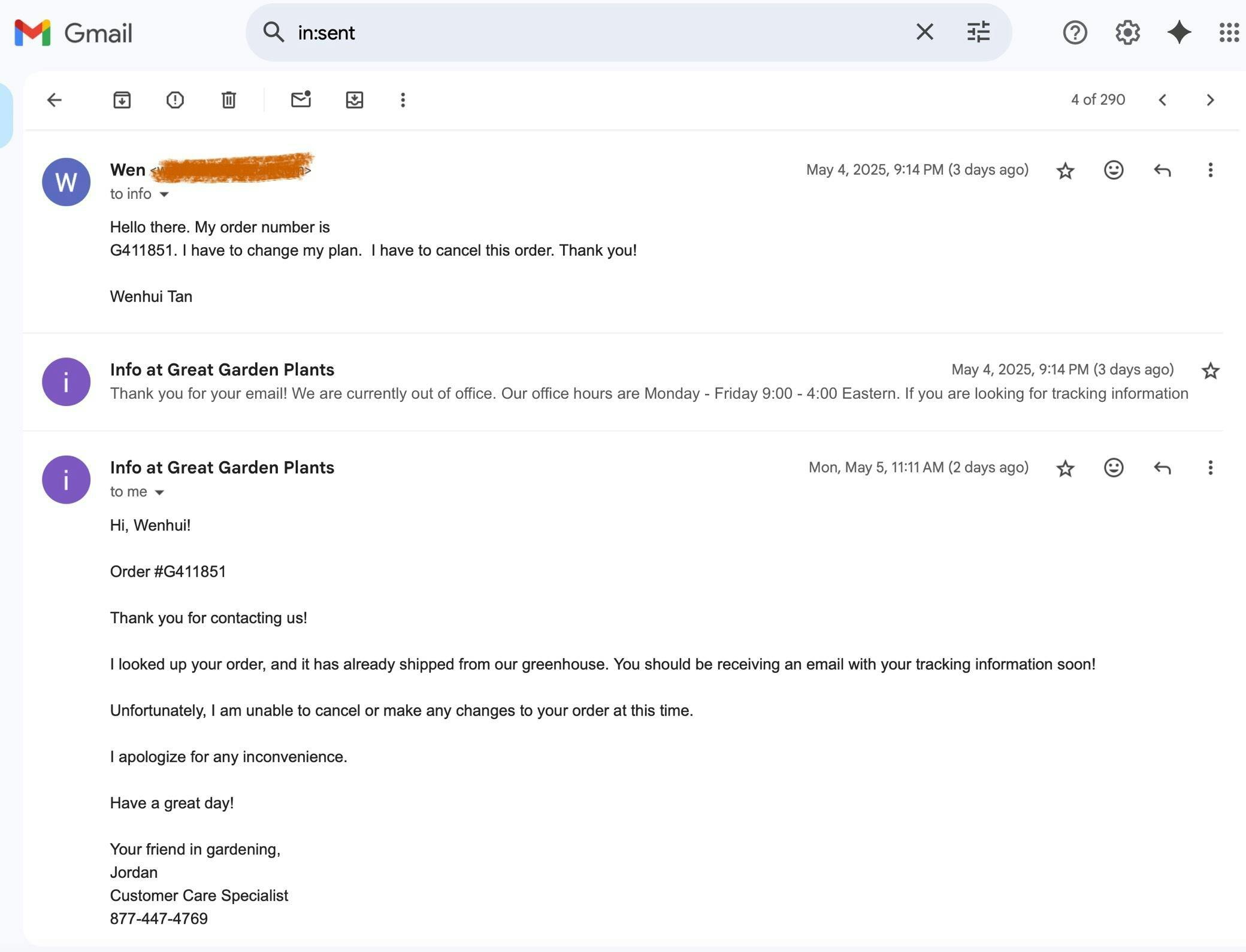Reply to Jordan's May 5 message
The width and height of the screenshot is (1246, 952).
(x=1162, y=468)
